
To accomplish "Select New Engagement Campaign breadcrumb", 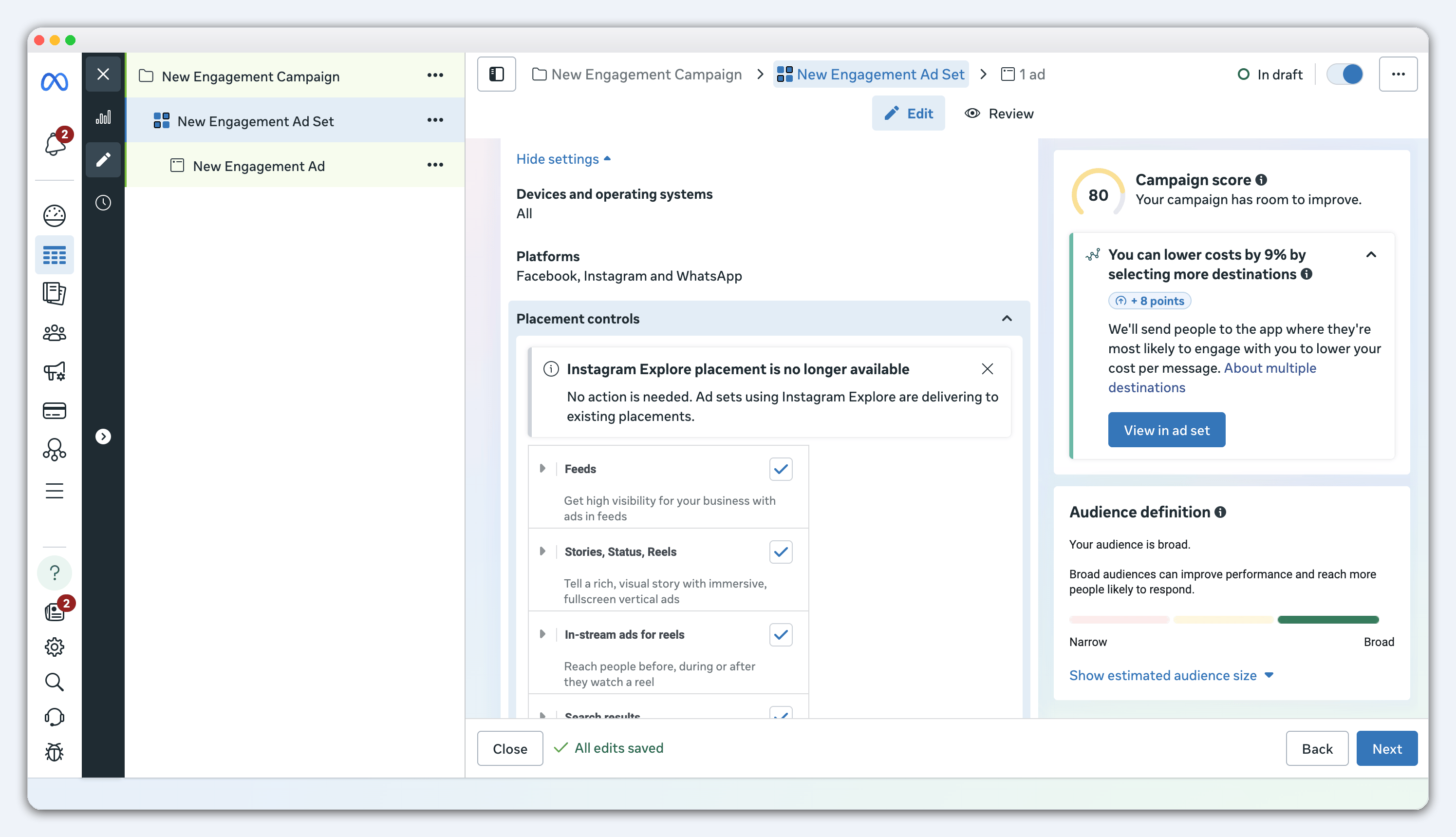I will tap(637, 74).
